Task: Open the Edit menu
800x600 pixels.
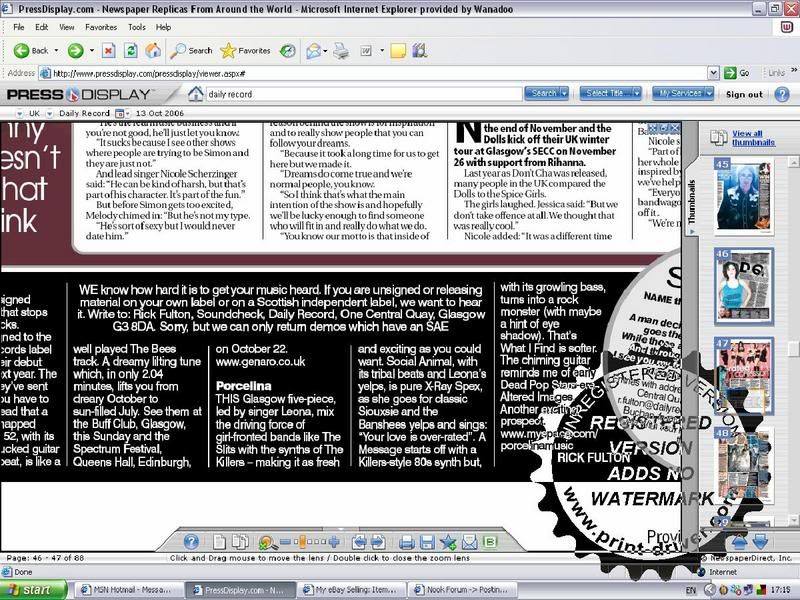Action: click(x=41, y=27)
